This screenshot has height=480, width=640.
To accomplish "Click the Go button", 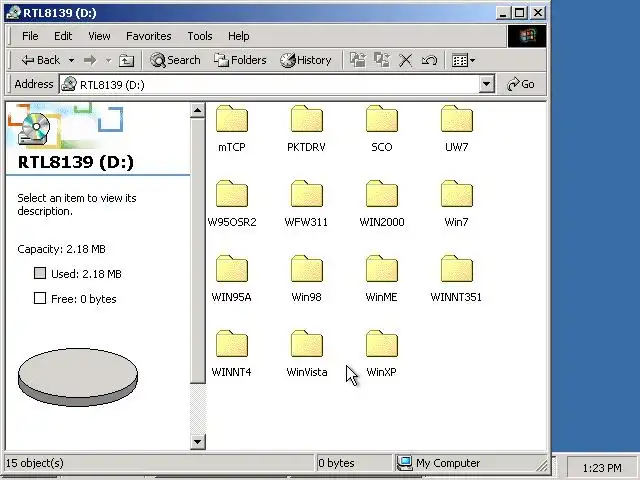I will click(521, 84).
